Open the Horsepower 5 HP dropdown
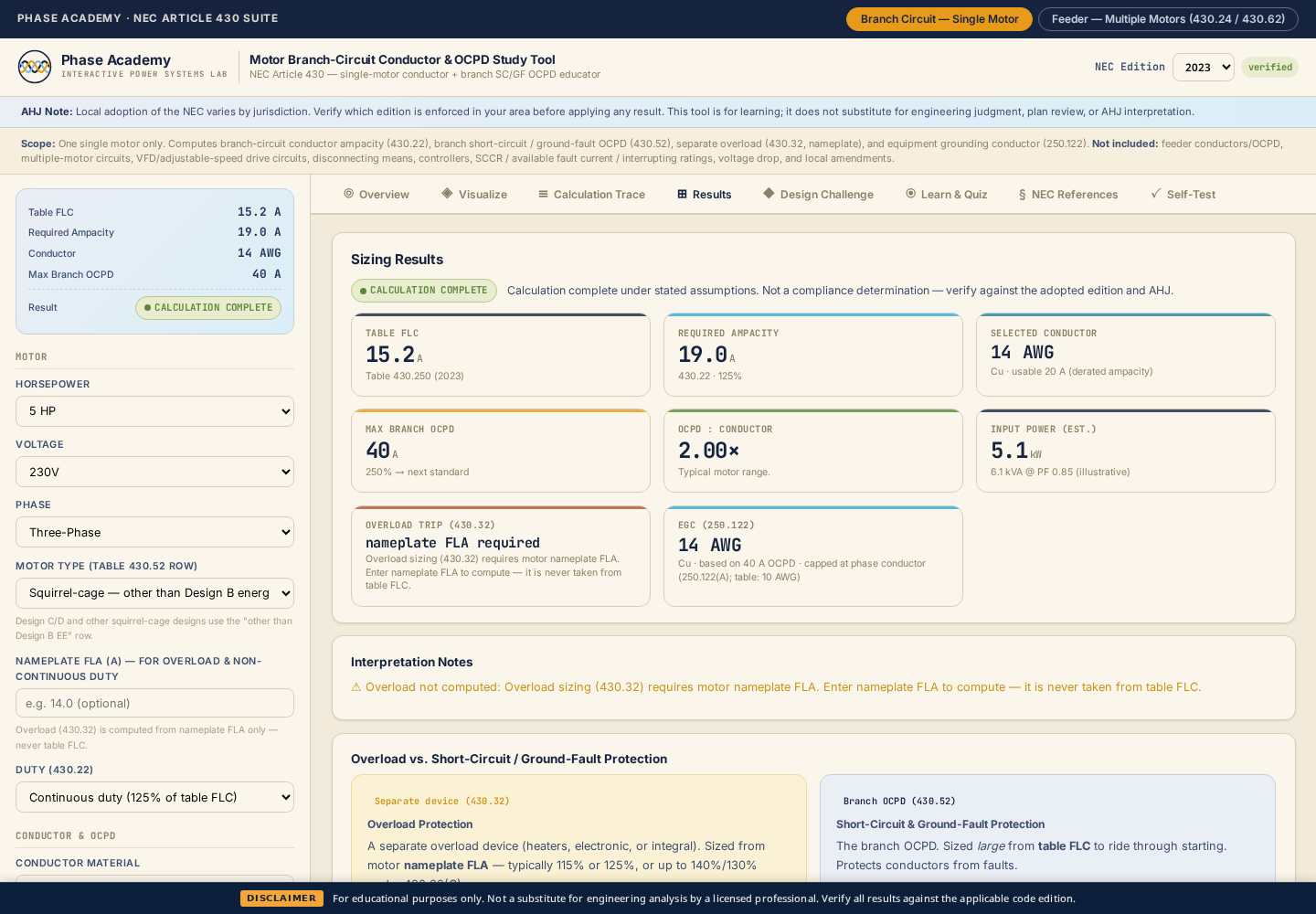Viewport: 1316px width, 914px height. (154, 411)
